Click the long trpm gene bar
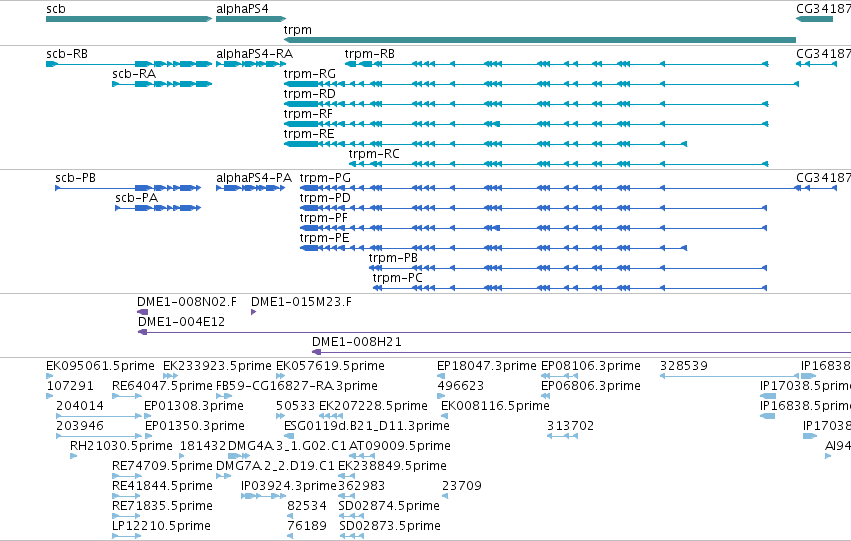 click(540, 40)
